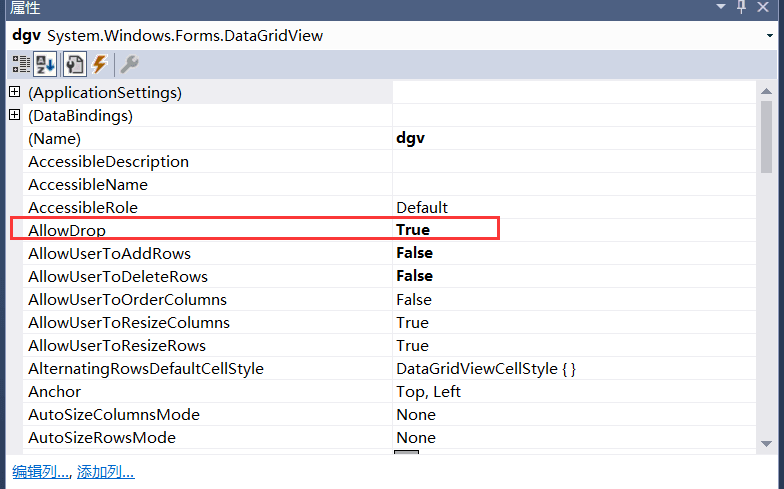The width and height of the screenshot is (784, 489).
Task: Select the AccessibleName property
Action: point(88,184)
